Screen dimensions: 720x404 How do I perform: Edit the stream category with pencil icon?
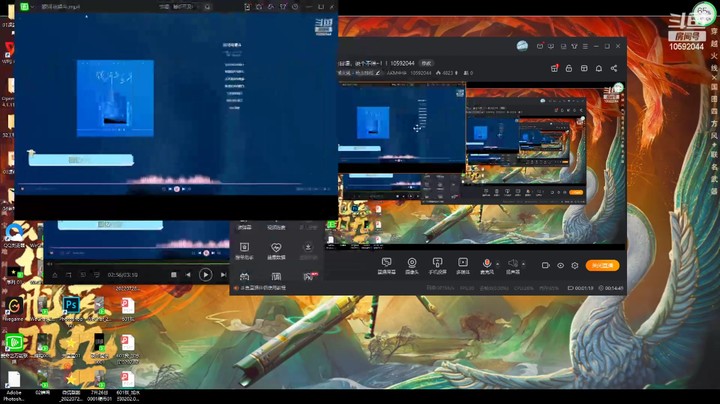pos(378,73)
